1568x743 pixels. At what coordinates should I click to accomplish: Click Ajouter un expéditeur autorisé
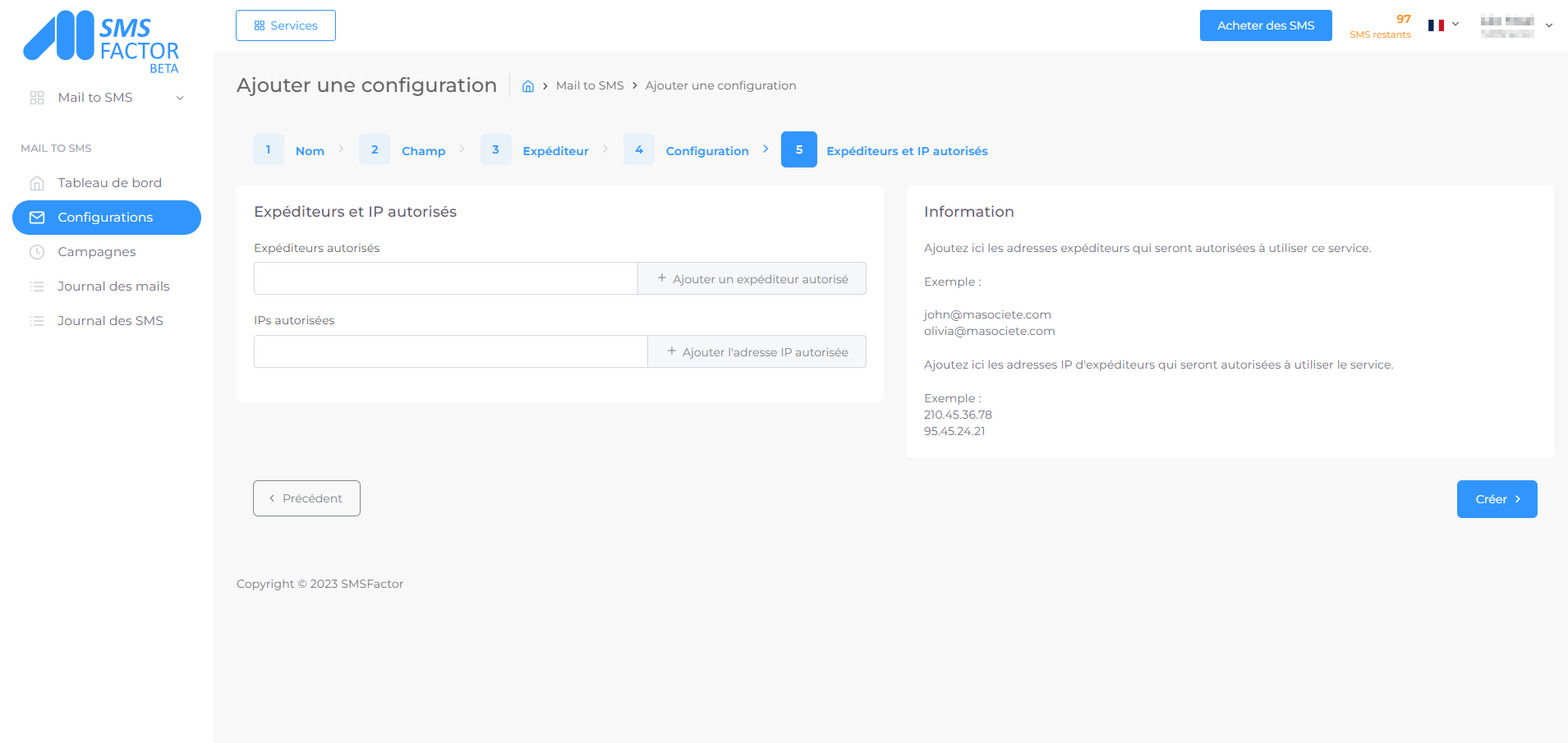click(x=752, y=279)
